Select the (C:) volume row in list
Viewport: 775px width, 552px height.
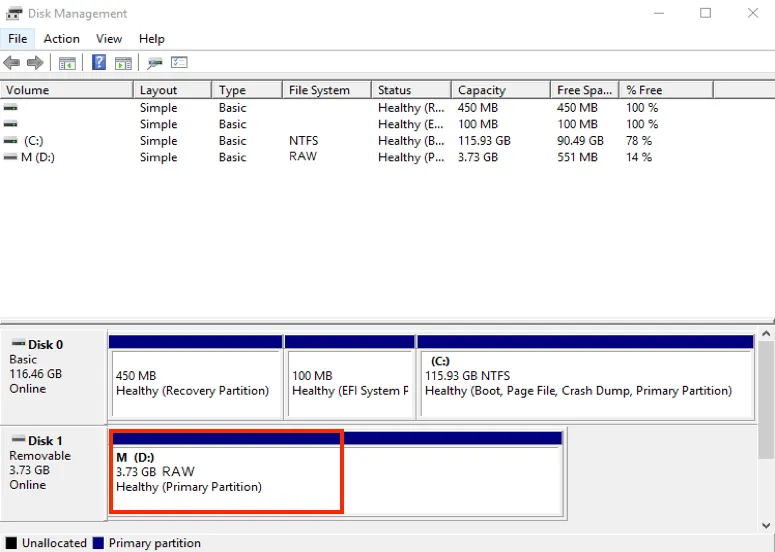pos(35,141)
